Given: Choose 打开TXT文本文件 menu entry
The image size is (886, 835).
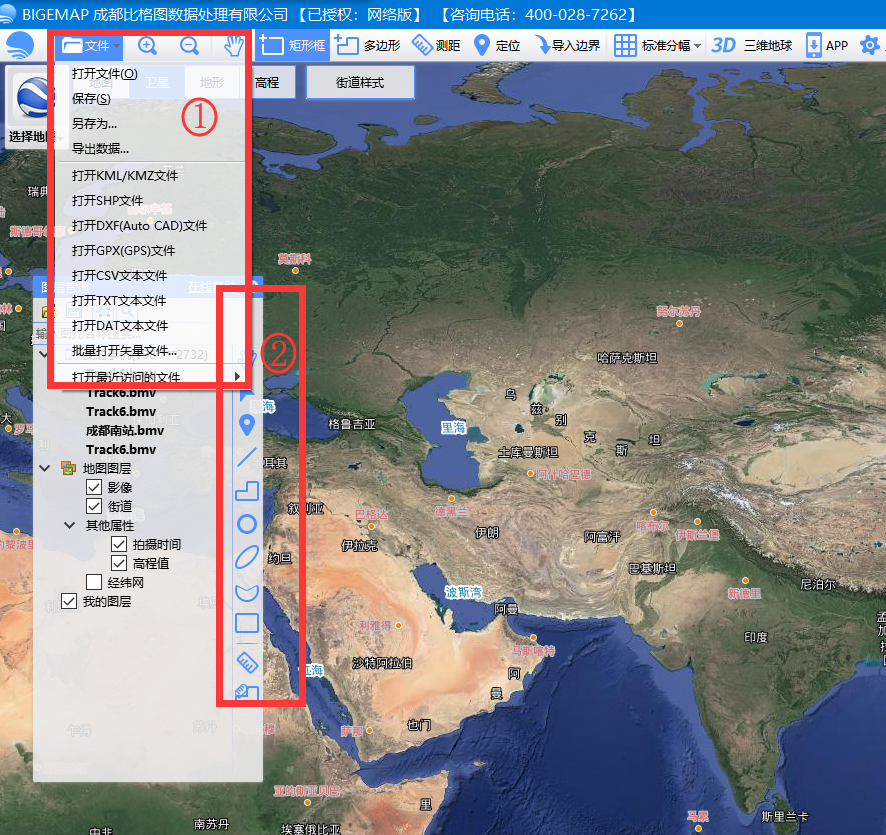Looking at the screenshot, I should 119,301.
